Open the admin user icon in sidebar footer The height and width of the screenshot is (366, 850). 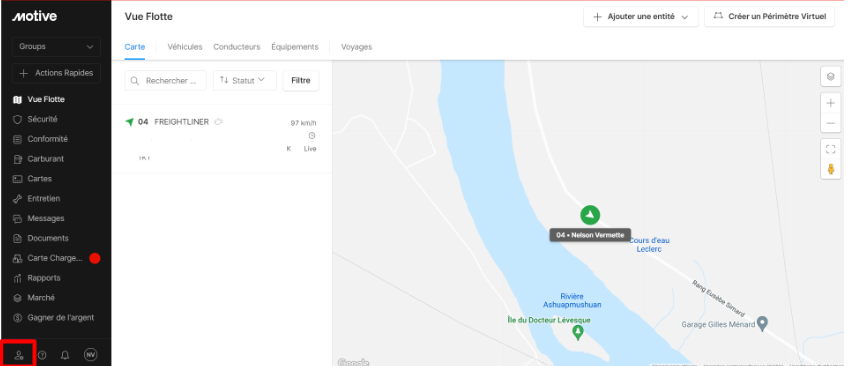19,355
